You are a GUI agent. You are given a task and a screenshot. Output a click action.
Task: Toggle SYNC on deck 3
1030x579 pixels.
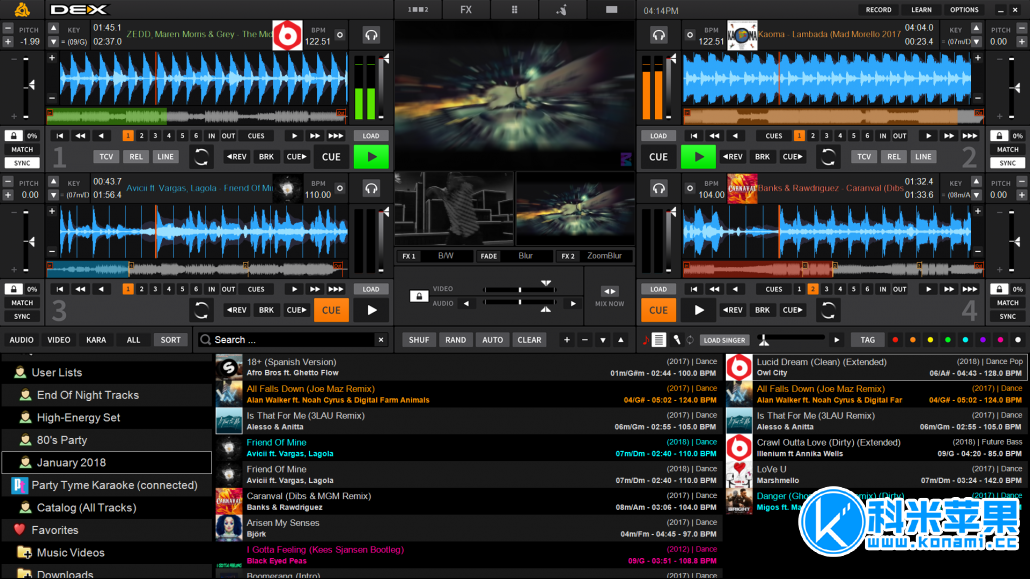22,316
